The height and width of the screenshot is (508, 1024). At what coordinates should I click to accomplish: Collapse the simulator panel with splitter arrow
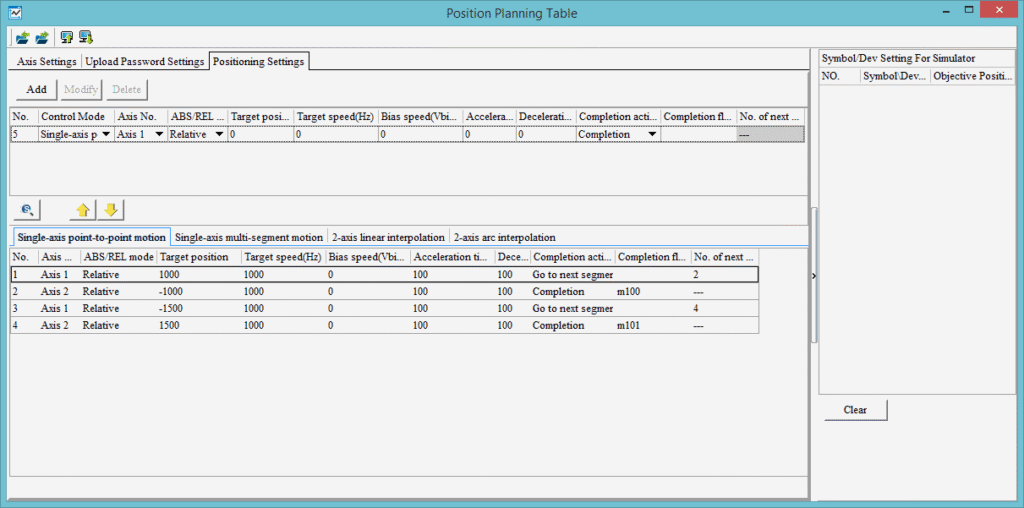tap(813, 276)
